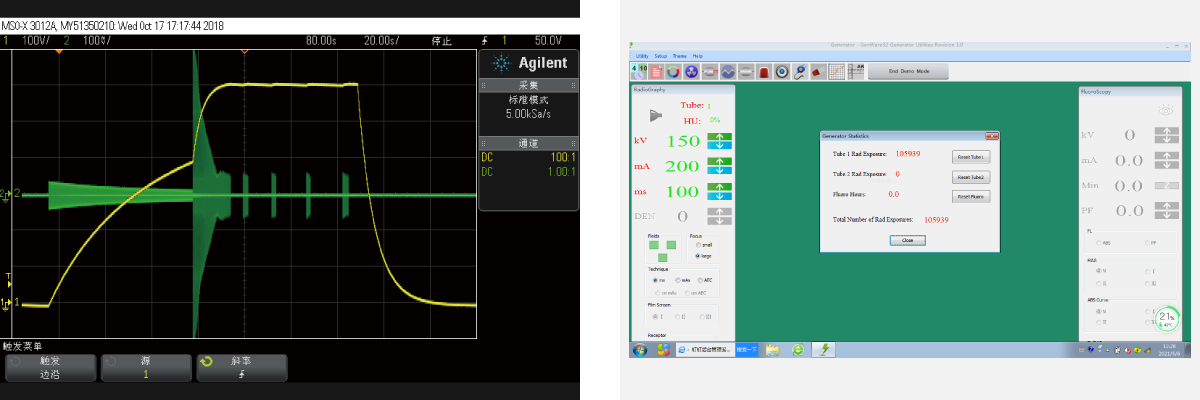Open Windows Start button
1200x400 pixels.
(639, 350)
